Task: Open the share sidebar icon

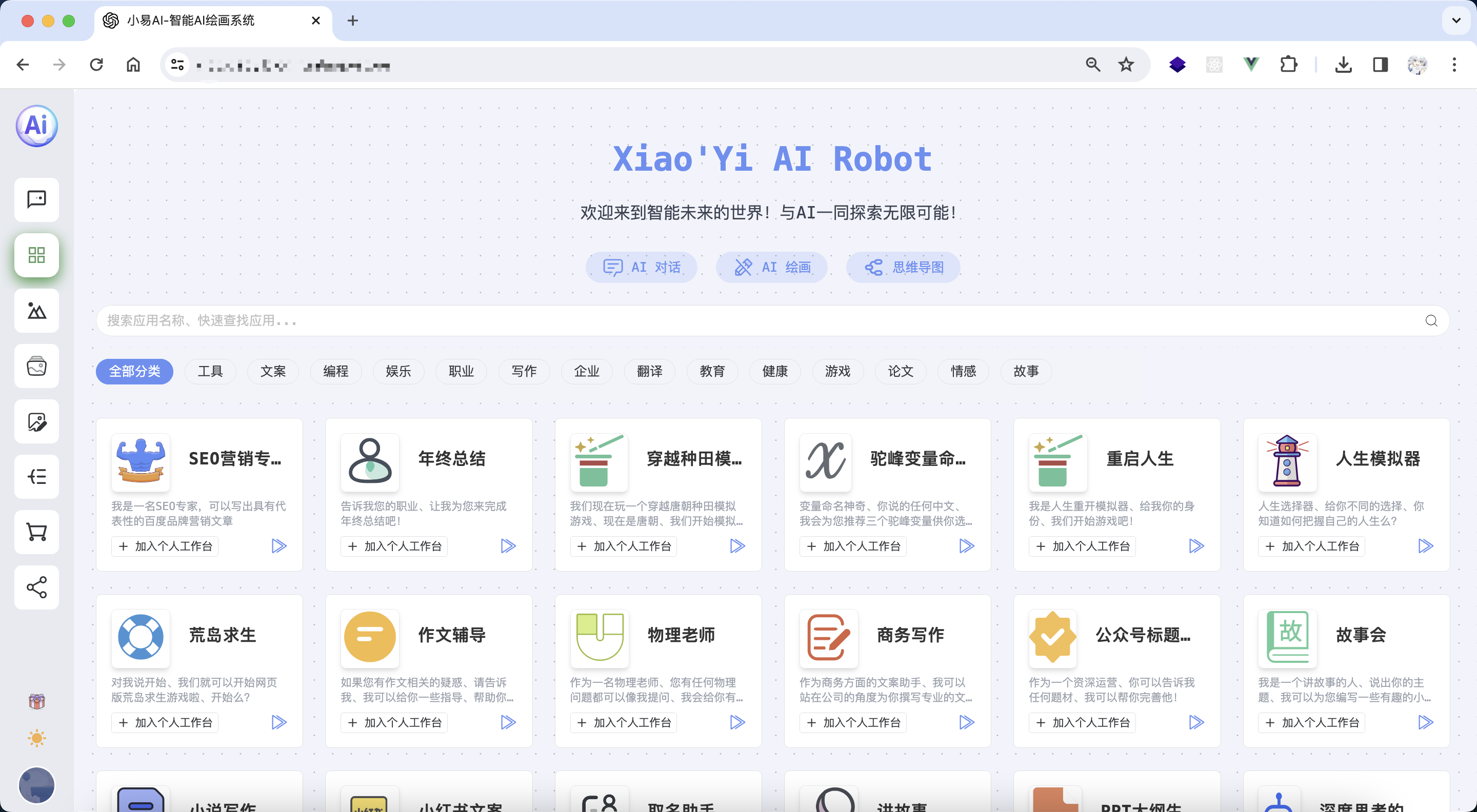Action: click(37, 588)
